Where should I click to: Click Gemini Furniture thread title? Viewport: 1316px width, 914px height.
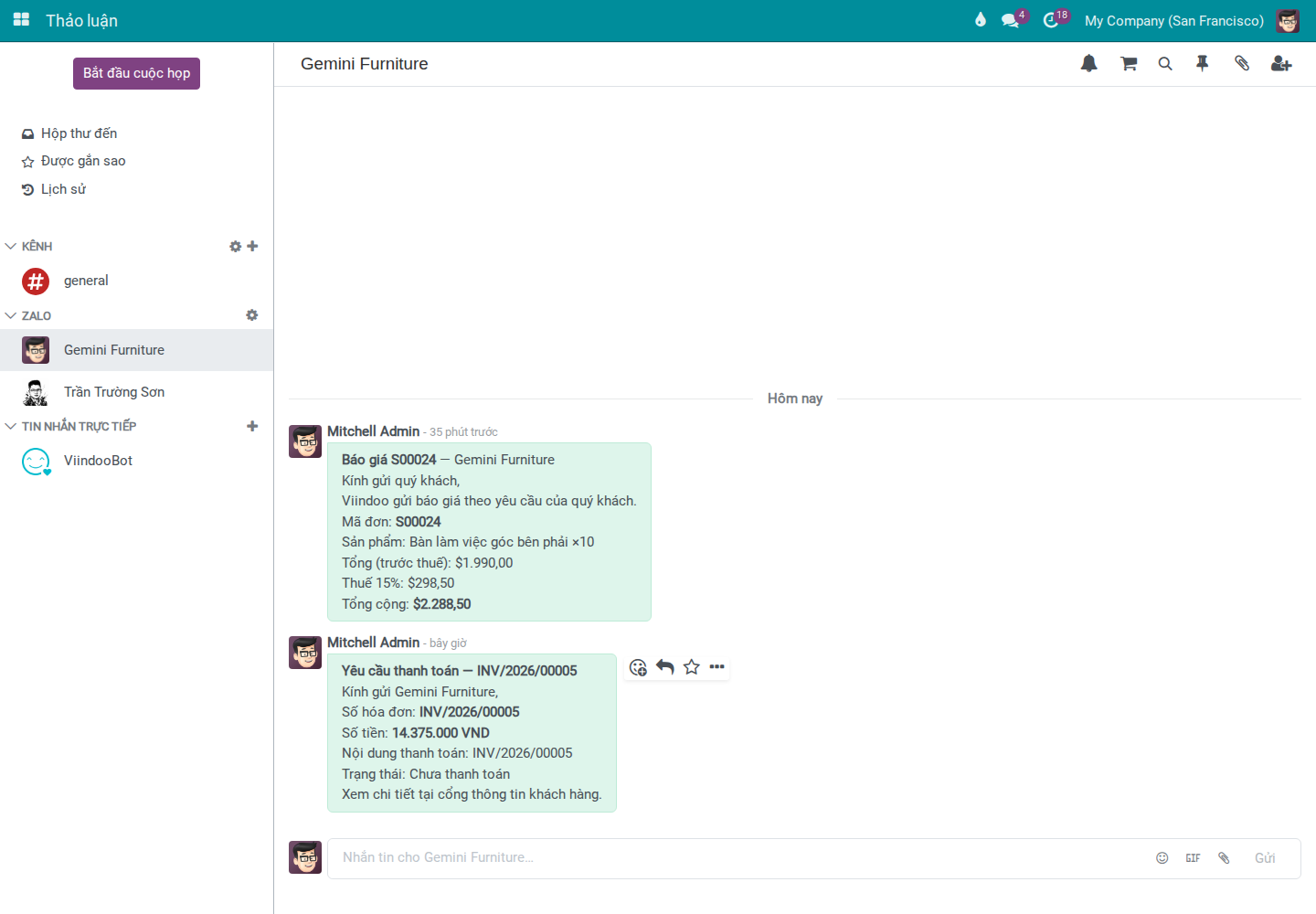click(x=364, y=64)
